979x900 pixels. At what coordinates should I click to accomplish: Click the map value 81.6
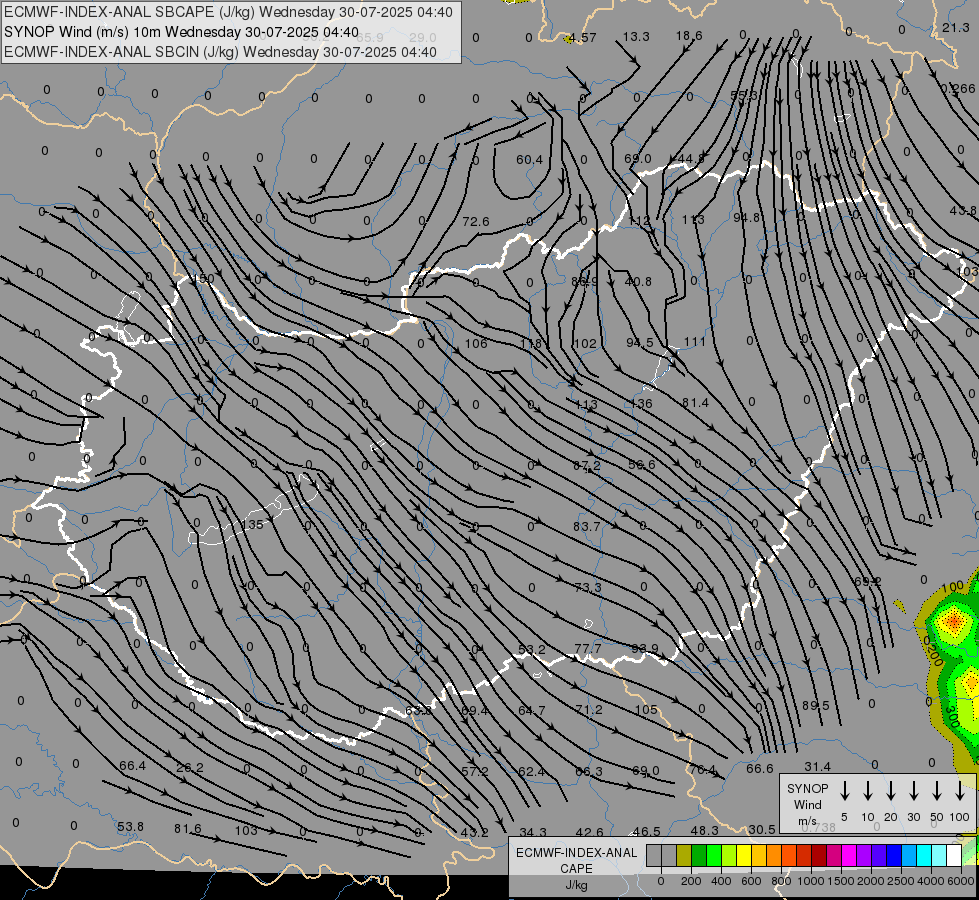point(188,829)
